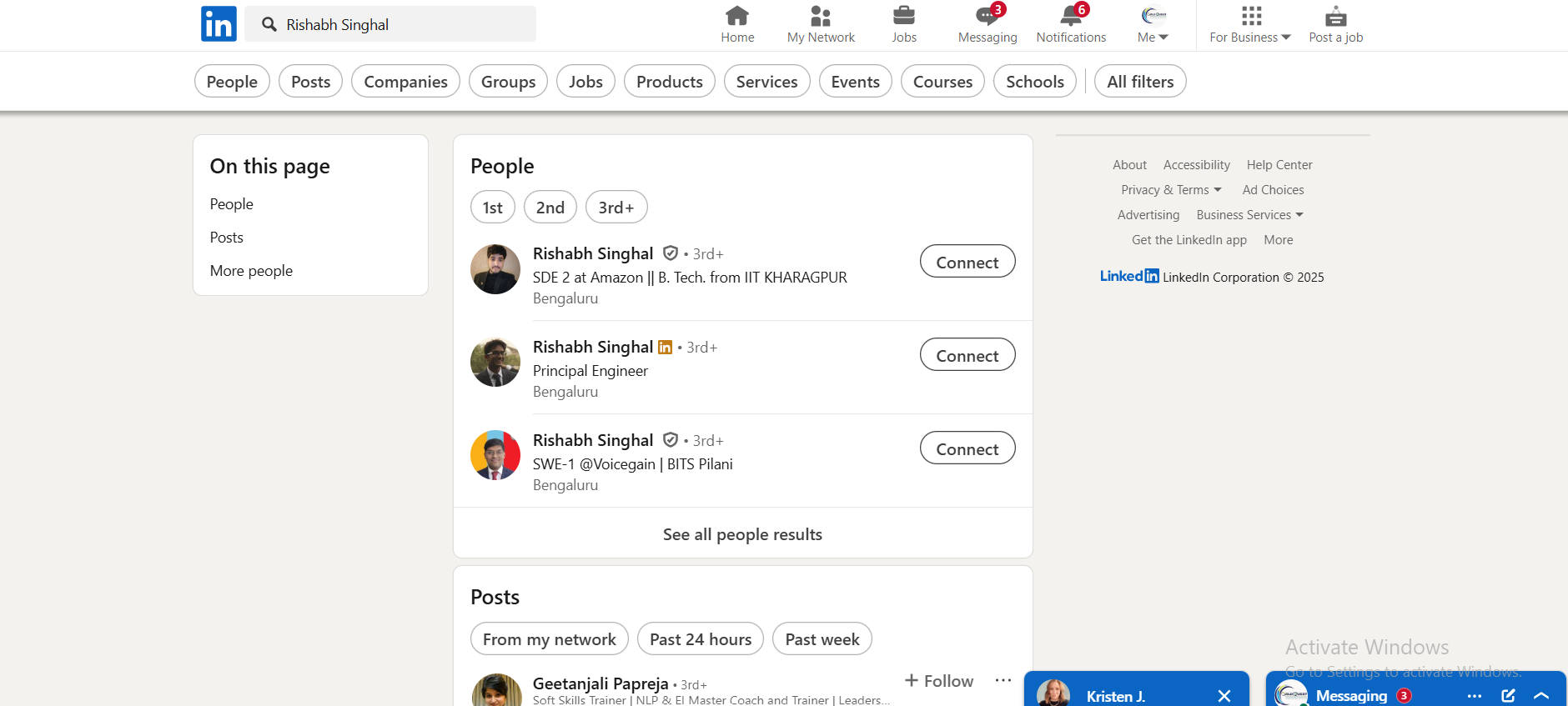
Task: Open See all people results
Action: pos(742,534)
